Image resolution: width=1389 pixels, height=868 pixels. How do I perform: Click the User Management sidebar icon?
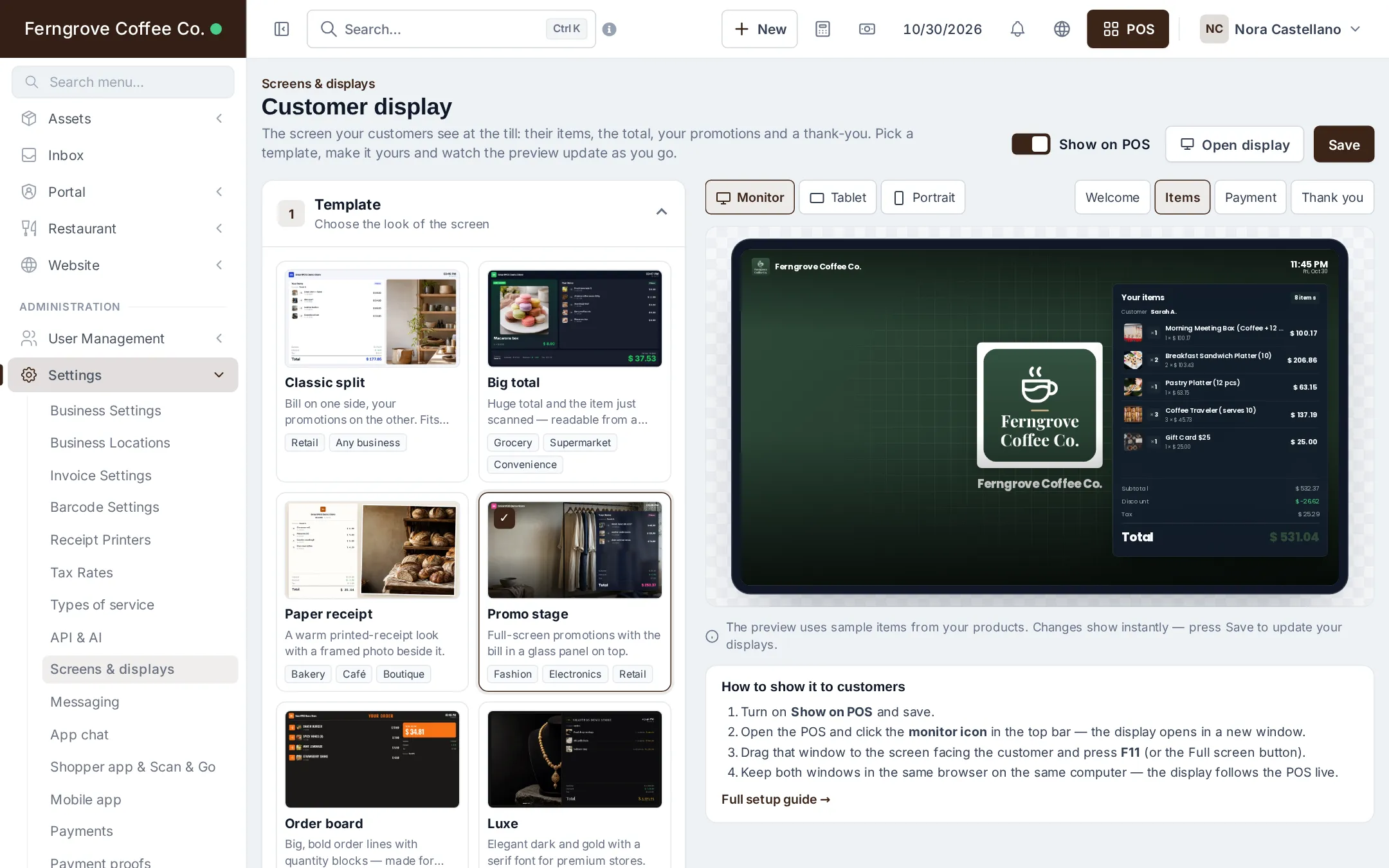[x=29, y=338]
